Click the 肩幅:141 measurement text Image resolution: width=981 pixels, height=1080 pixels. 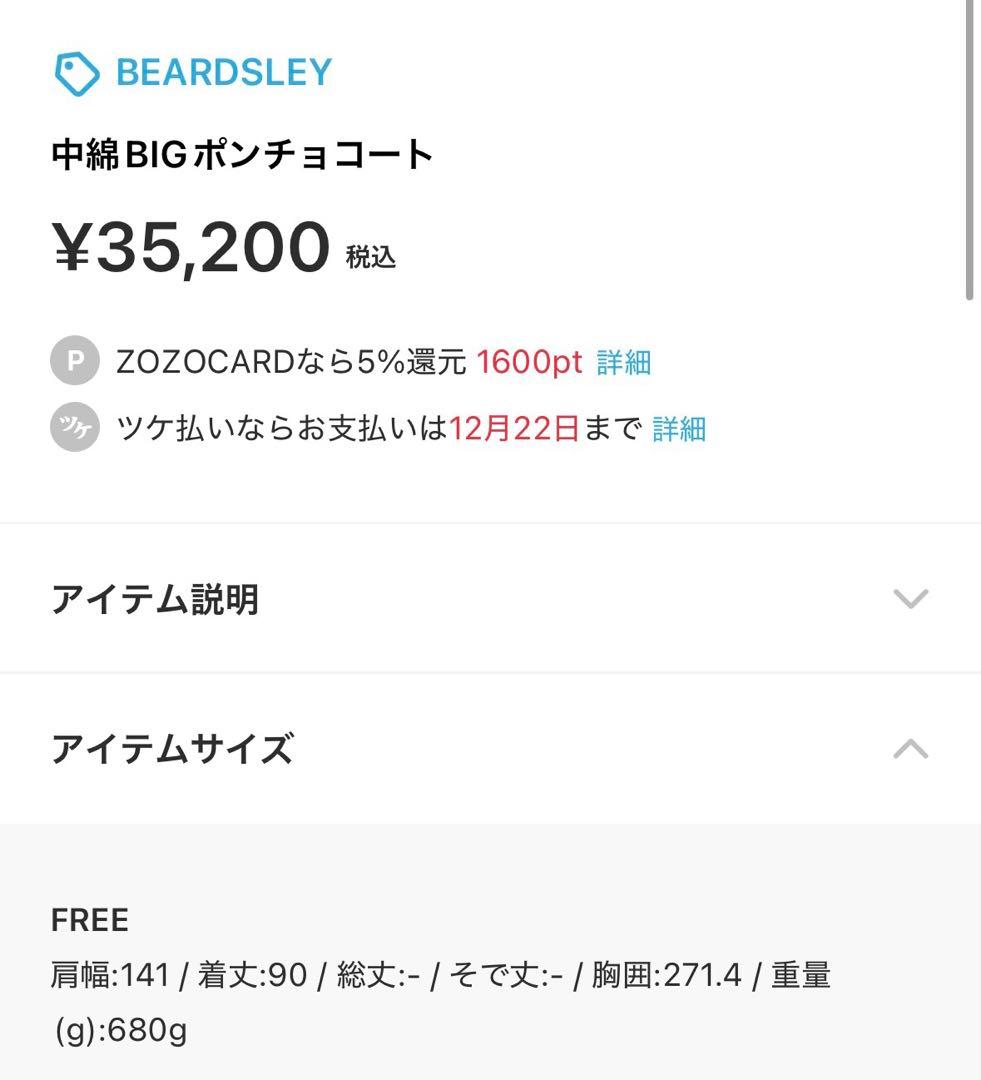[110, 975]
